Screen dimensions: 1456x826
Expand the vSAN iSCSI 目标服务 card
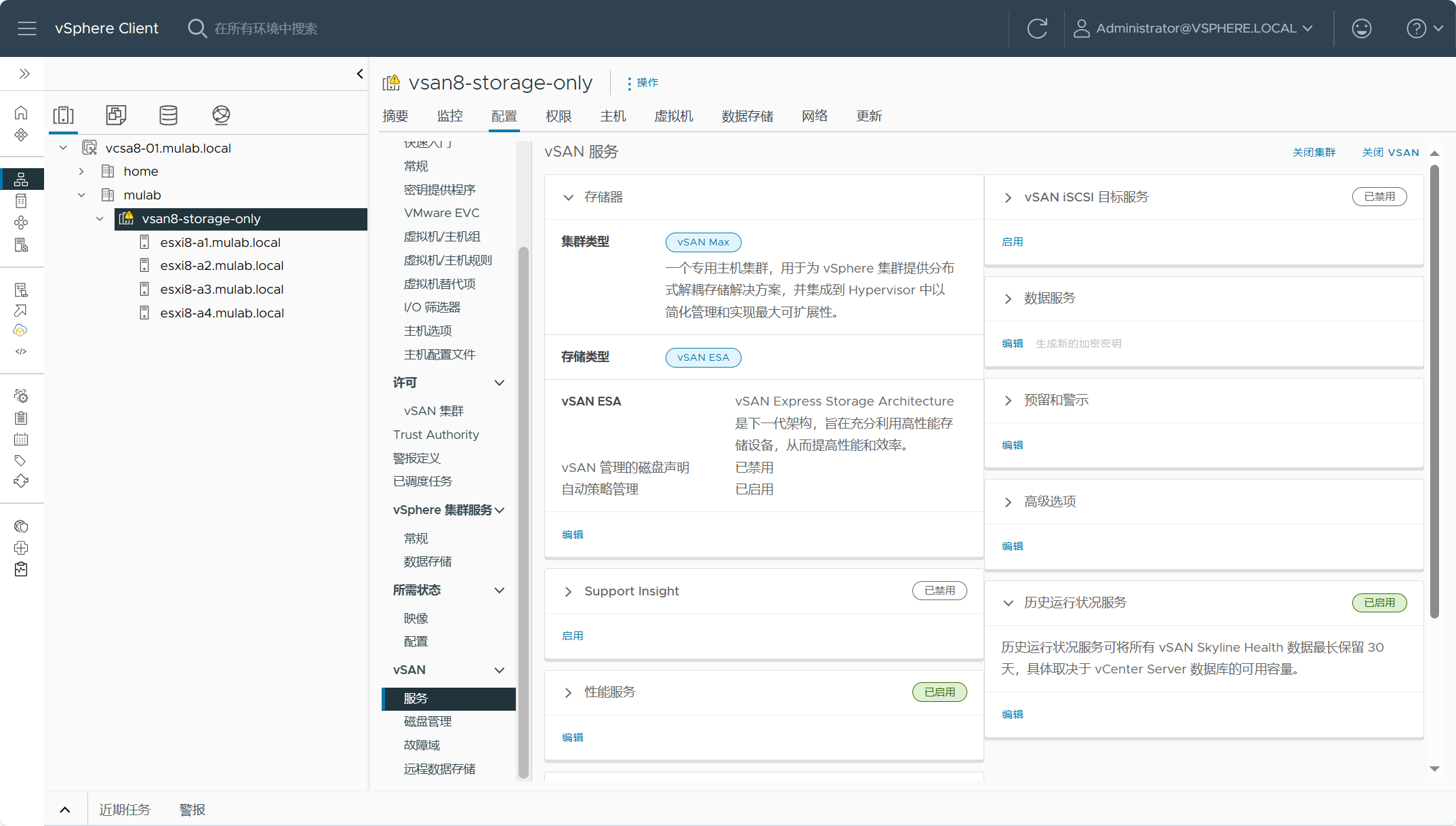click(1008, 197)
